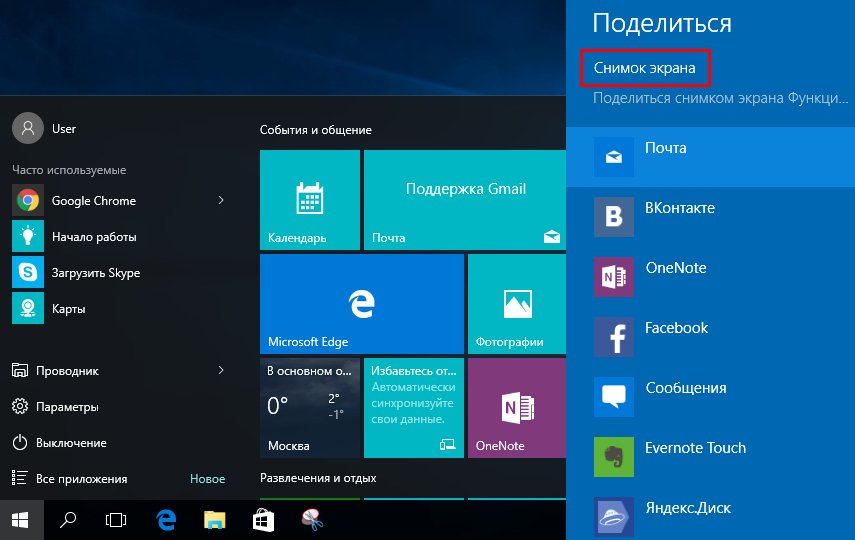855x540 pixels.
Task: Click the User name text
Action: pos(64,129)
